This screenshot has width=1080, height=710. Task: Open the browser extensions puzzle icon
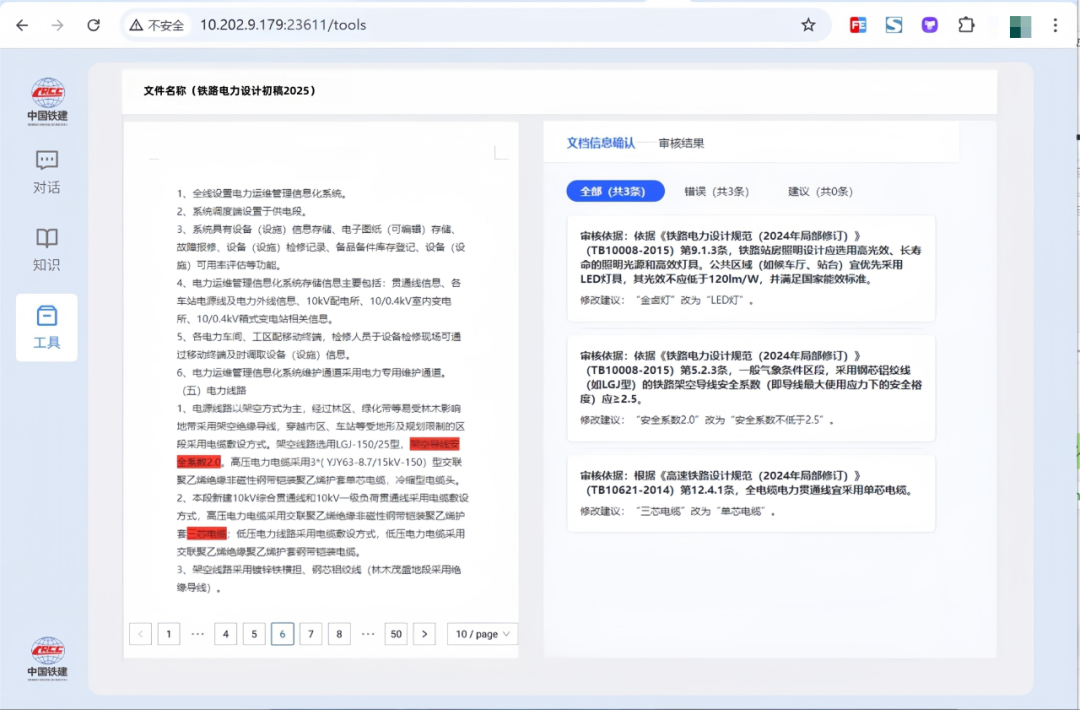pyautogui.click(x=966, y=25)
